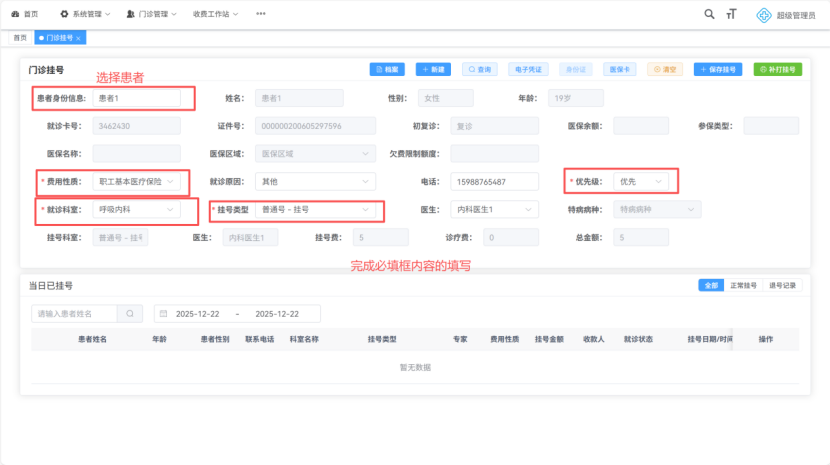Click the 电话 input field
The height and width of the screenshot is (465, 830).
[x=494, y=182]
